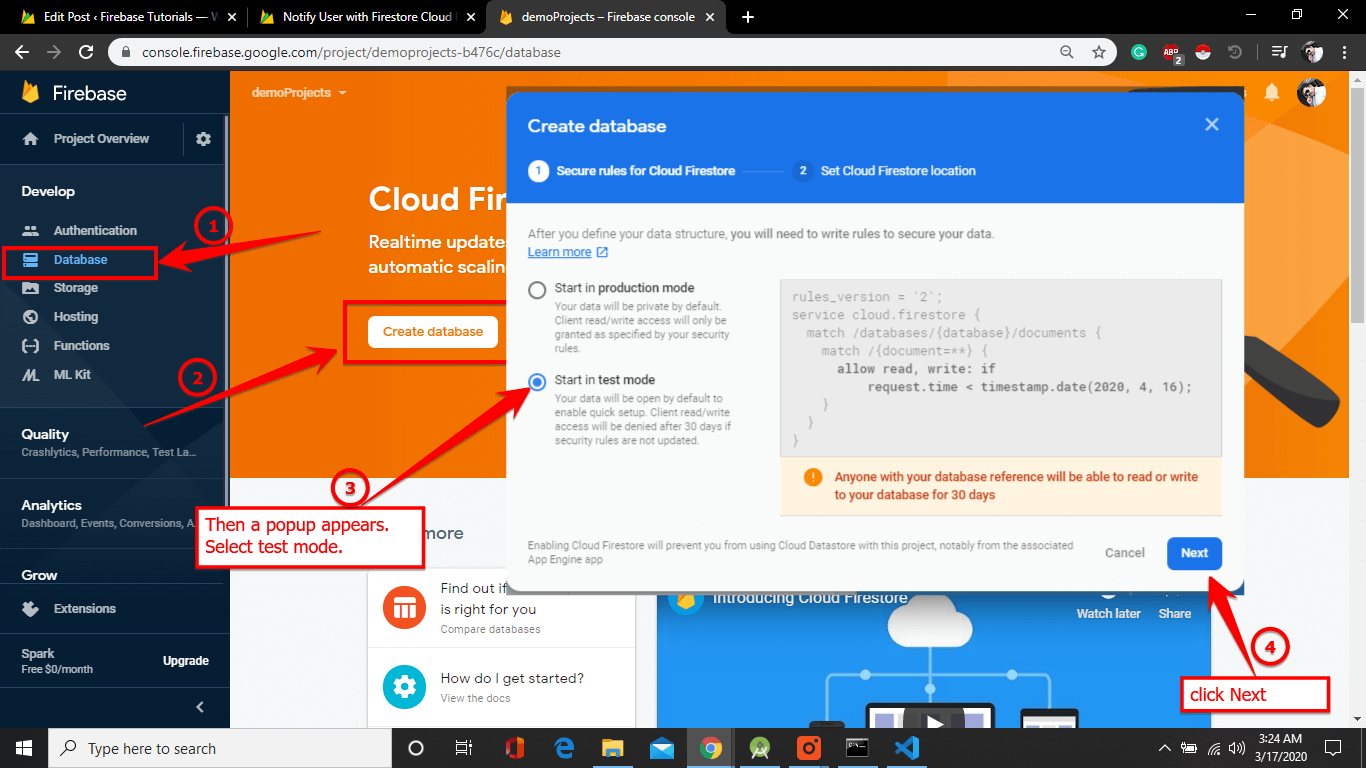Select Start in test mode
Viewport: 1366px width, 768px height.
coord(537,382)
